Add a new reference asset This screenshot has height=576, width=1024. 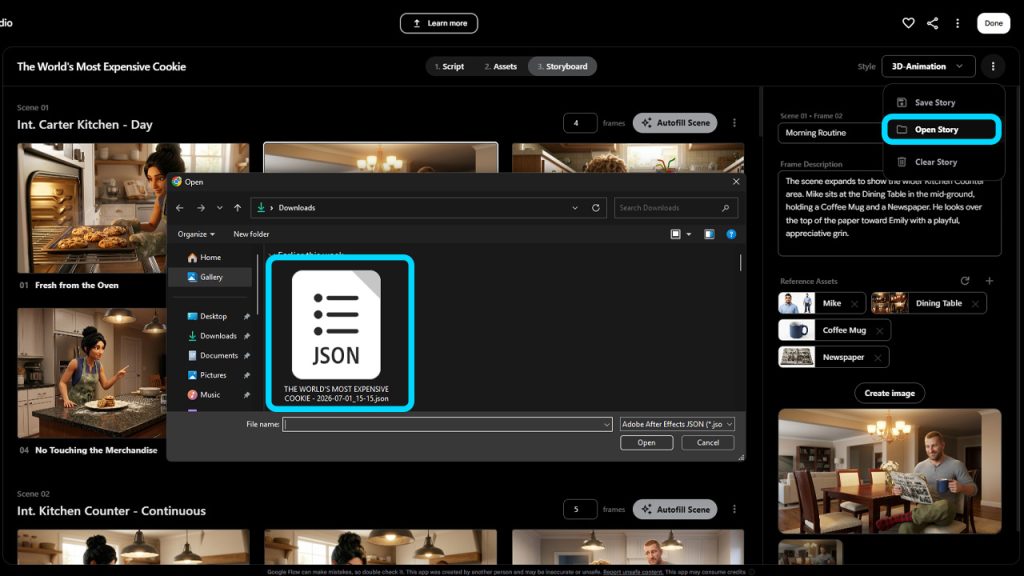[x=989, y=281]
